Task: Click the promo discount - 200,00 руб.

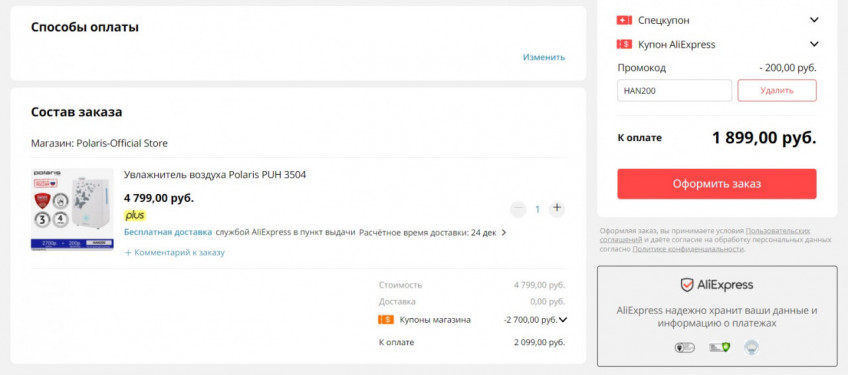Action: point(787,68)
